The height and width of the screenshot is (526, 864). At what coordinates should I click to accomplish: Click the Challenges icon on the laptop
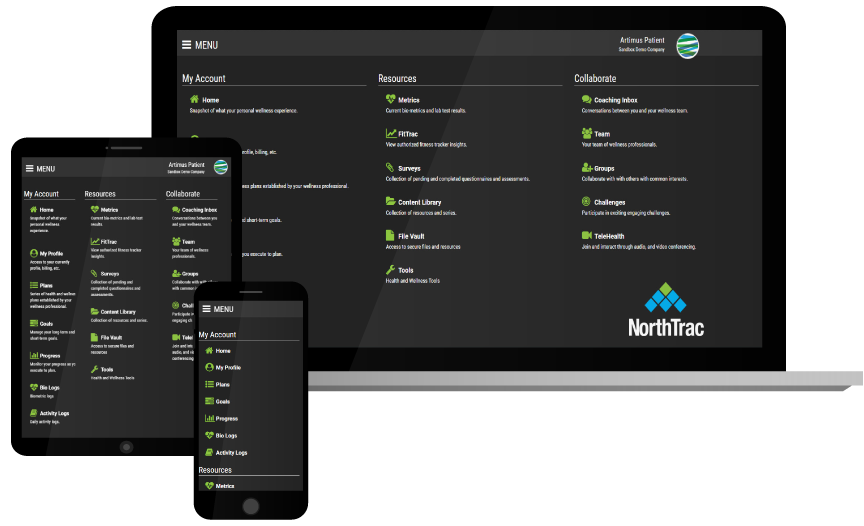(586, 202)
